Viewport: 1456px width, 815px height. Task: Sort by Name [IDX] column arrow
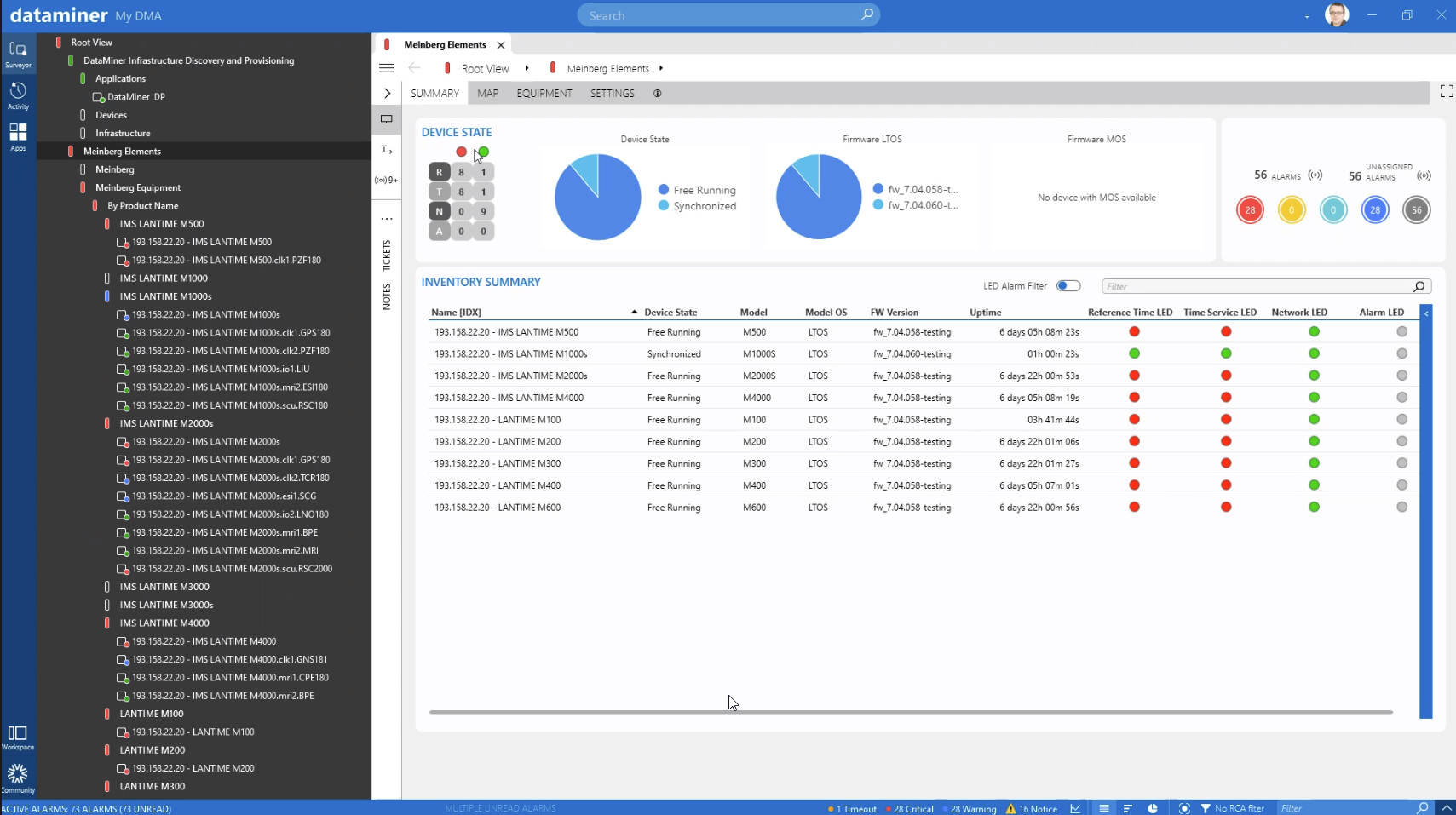(634, 313)
